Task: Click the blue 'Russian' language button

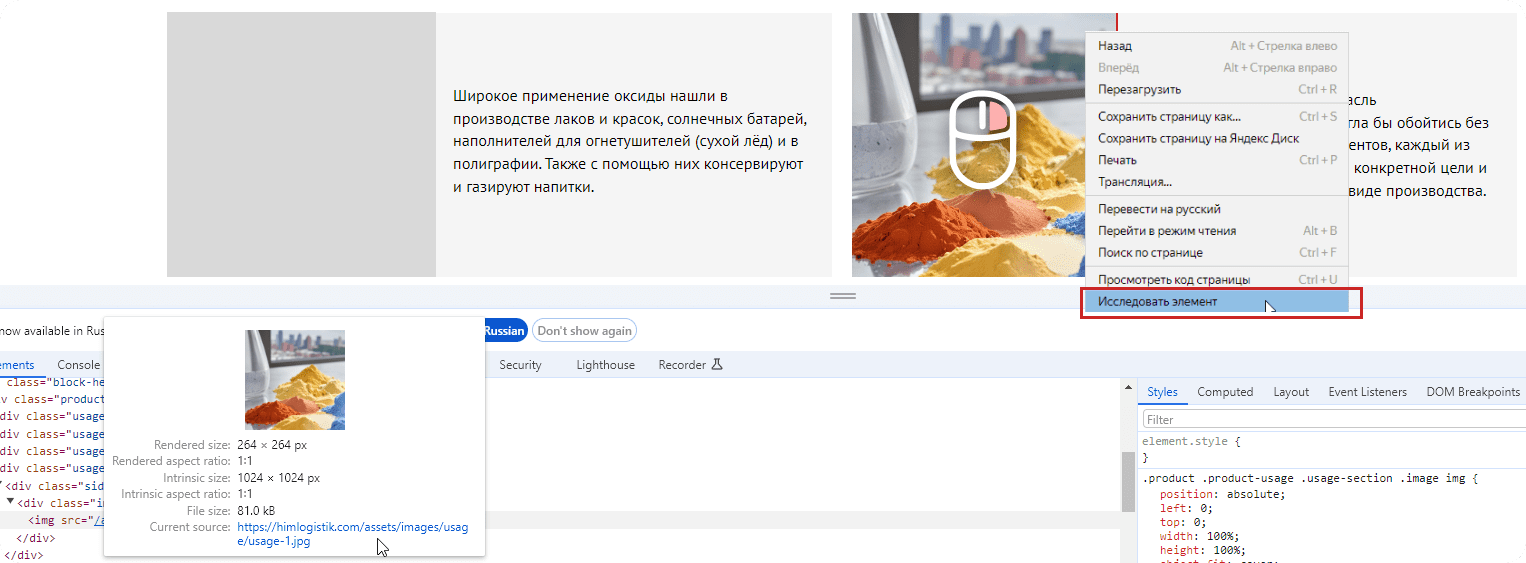Action: (504, 331)
